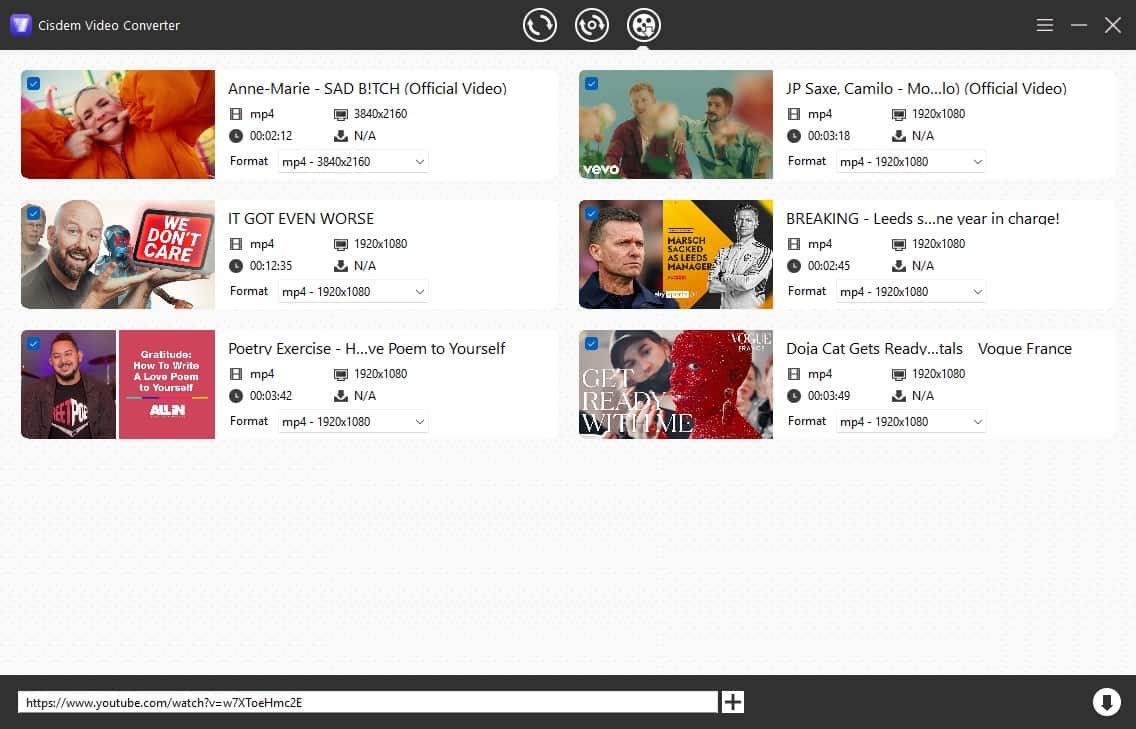Click the resolution monitor icon for JP Saxe video

click(x=898, y=114)
